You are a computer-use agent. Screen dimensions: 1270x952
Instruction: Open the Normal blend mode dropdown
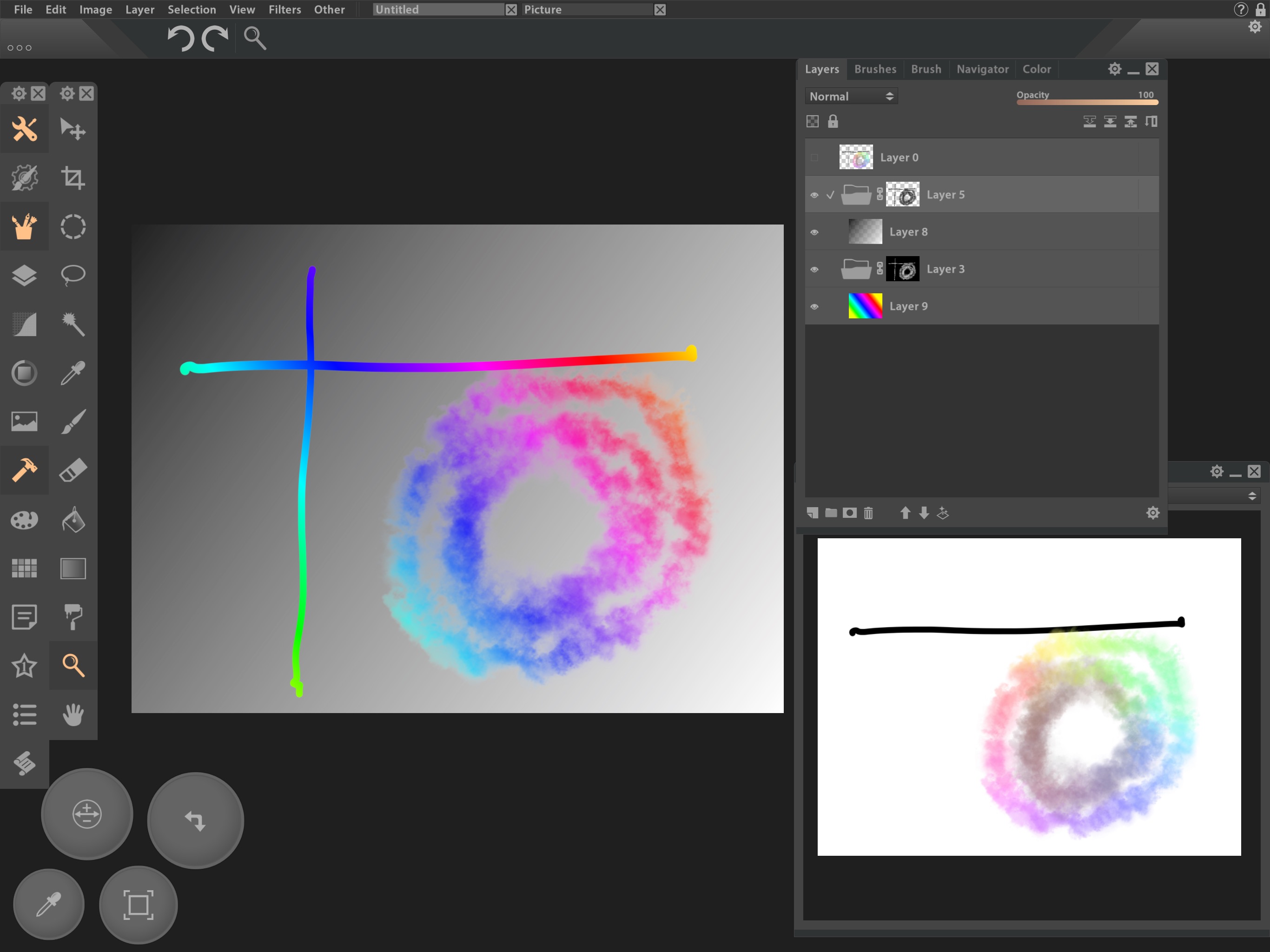point(851,97)
